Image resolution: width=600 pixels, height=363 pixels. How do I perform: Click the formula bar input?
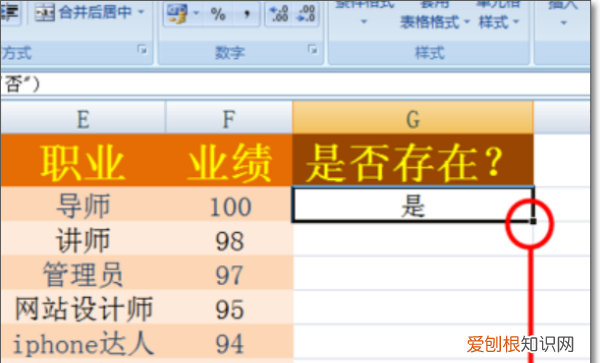click(x=295, y=84)
